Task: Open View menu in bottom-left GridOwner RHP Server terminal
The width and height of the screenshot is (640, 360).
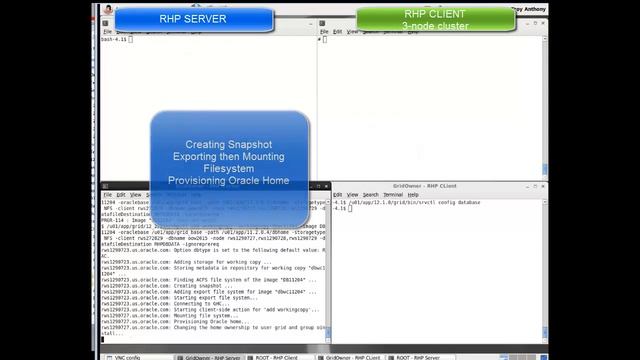Action: (136, 195)
